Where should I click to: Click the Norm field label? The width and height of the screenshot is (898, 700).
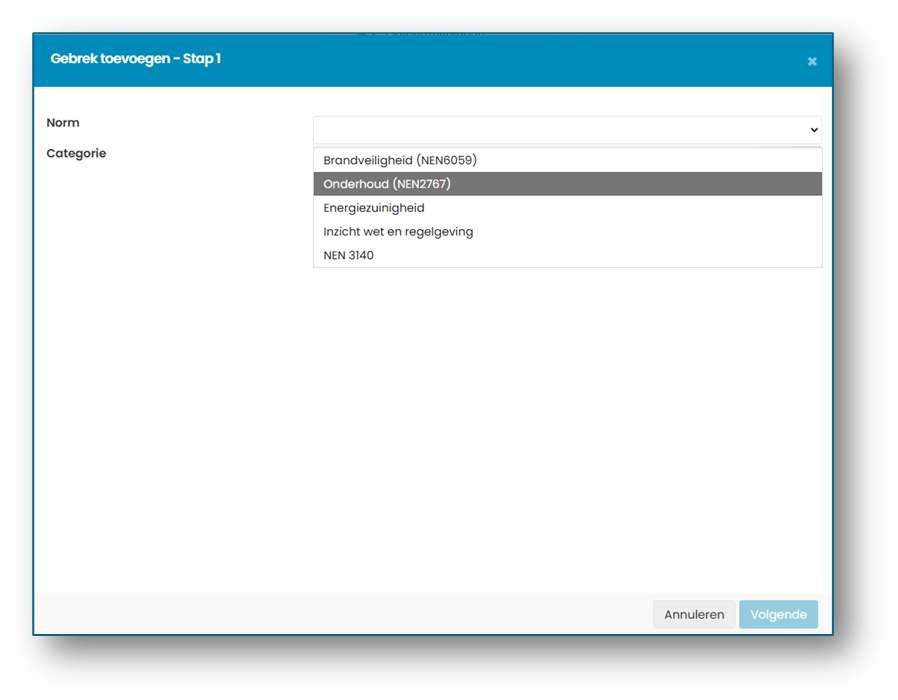pos(63,123)
